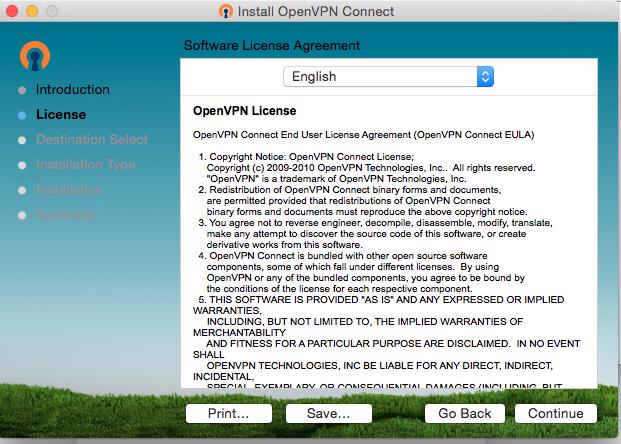
Task: Click the white bullet beside Destination Select
Action: (22, 140)
